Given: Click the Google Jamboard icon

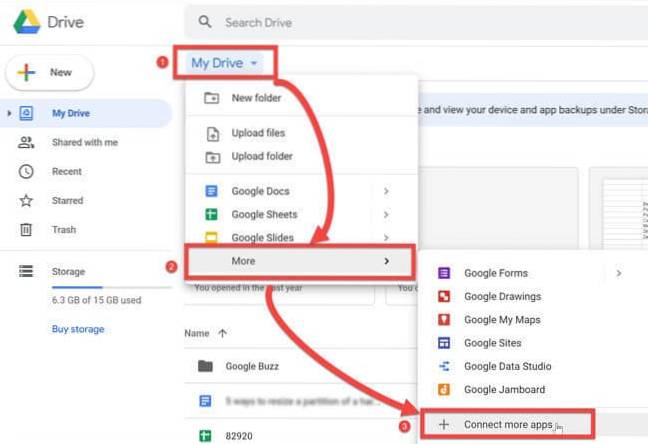Looking at the screenshot, I should point(444,389).
